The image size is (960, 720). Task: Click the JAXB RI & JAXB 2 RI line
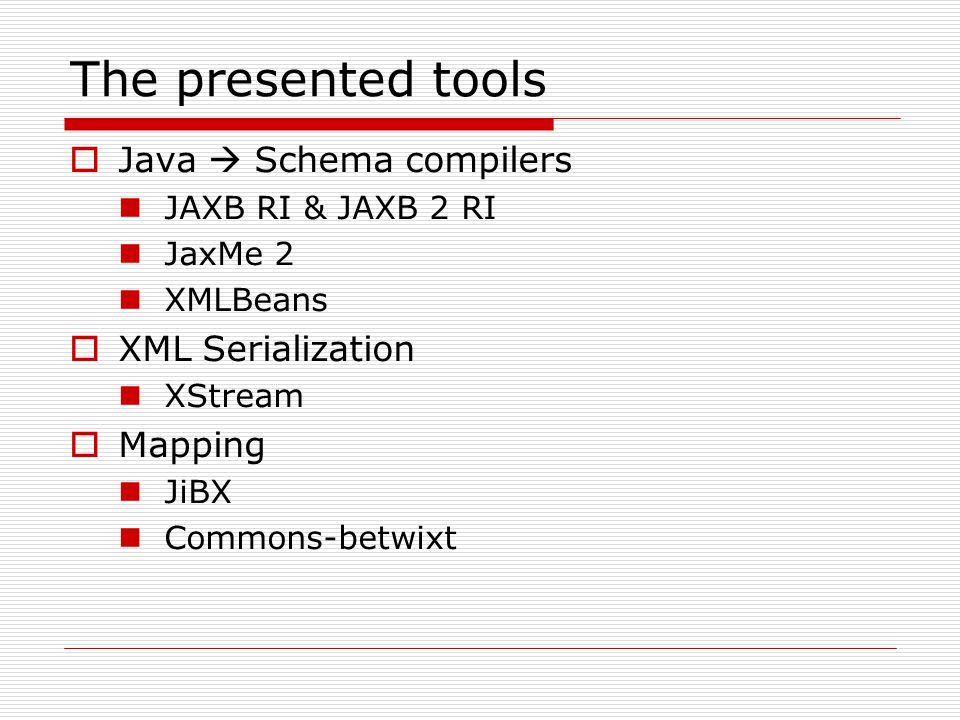(330, 208)
